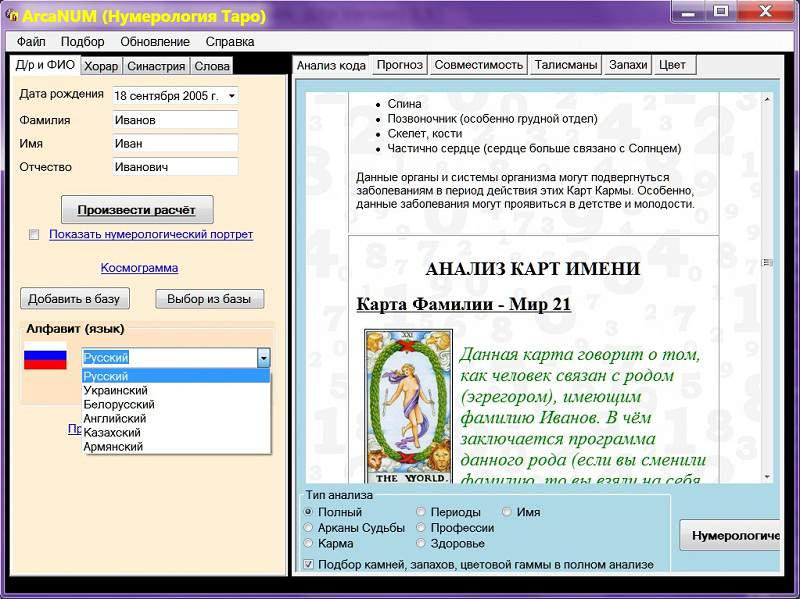800x599 pixels.
Task: Select the Имя analysis radio button
Action: tap(507, 512)
